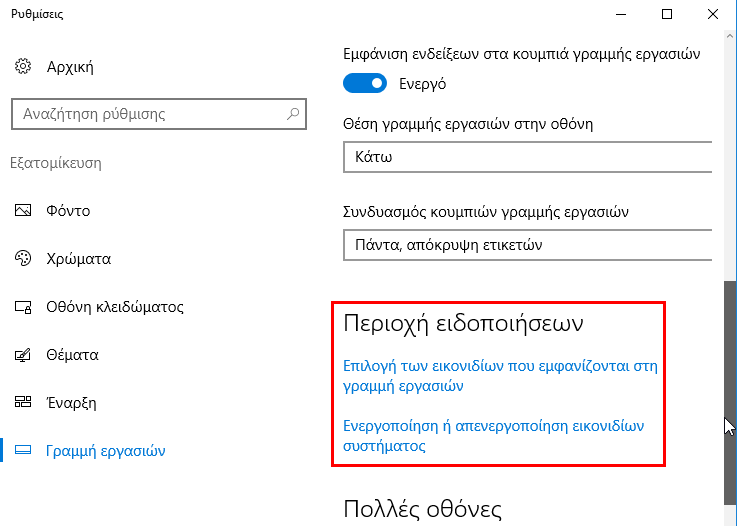
Task: Click the scrollbar up arrow
Action: pos(730,36)
